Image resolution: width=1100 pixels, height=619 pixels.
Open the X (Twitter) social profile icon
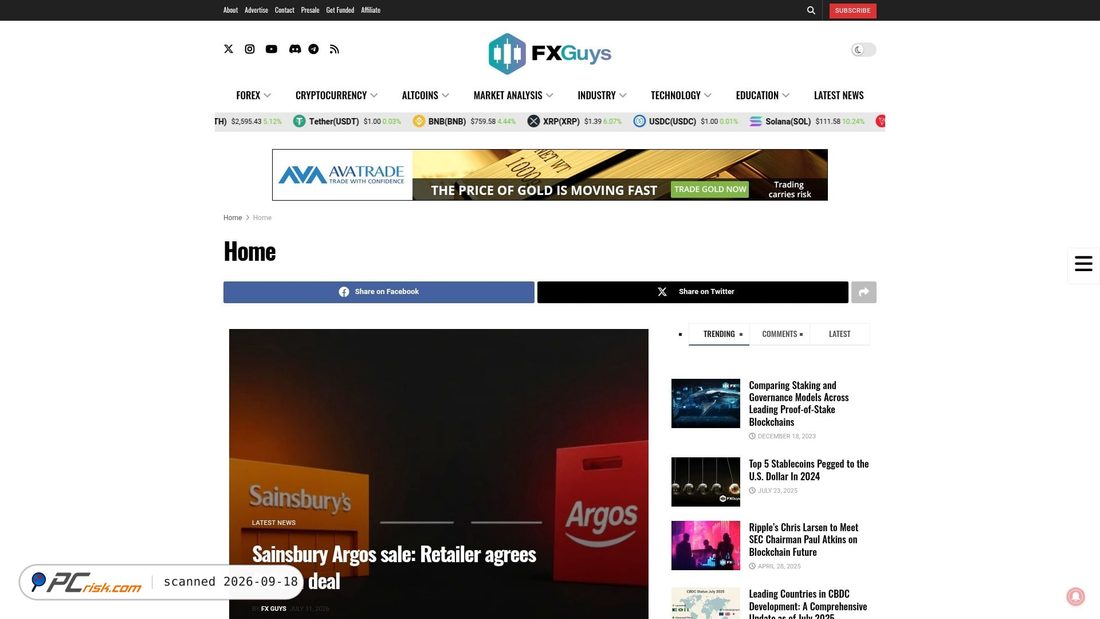[228, 49]
